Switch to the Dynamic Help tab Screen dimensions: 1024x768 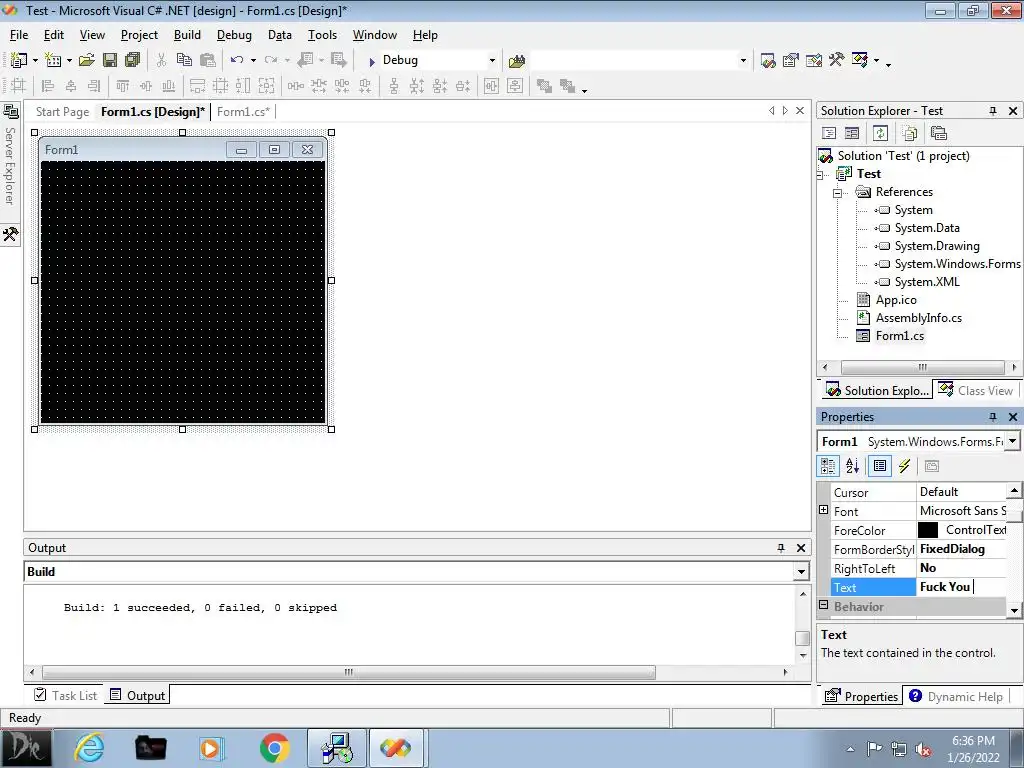(956, 697)
